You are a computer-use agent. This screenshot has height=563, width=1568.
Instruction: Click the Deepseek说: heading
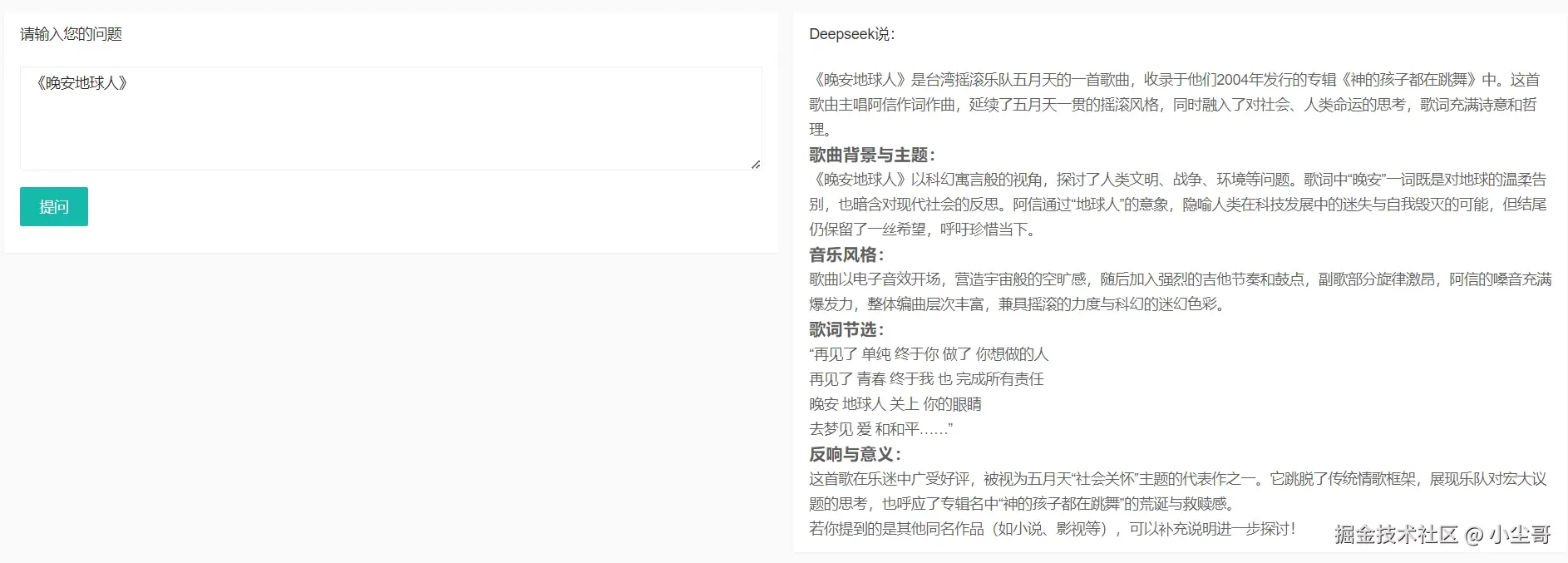click(x=852, y=34)
